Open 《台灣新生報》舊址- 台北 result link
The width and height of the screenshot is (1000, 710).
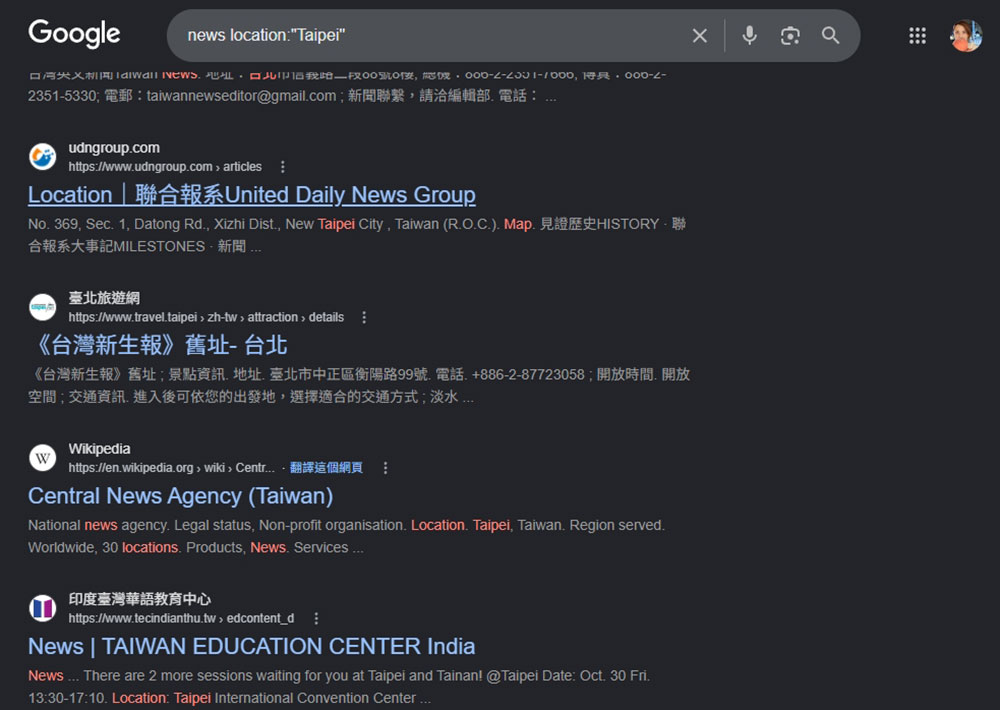(158, 345)
